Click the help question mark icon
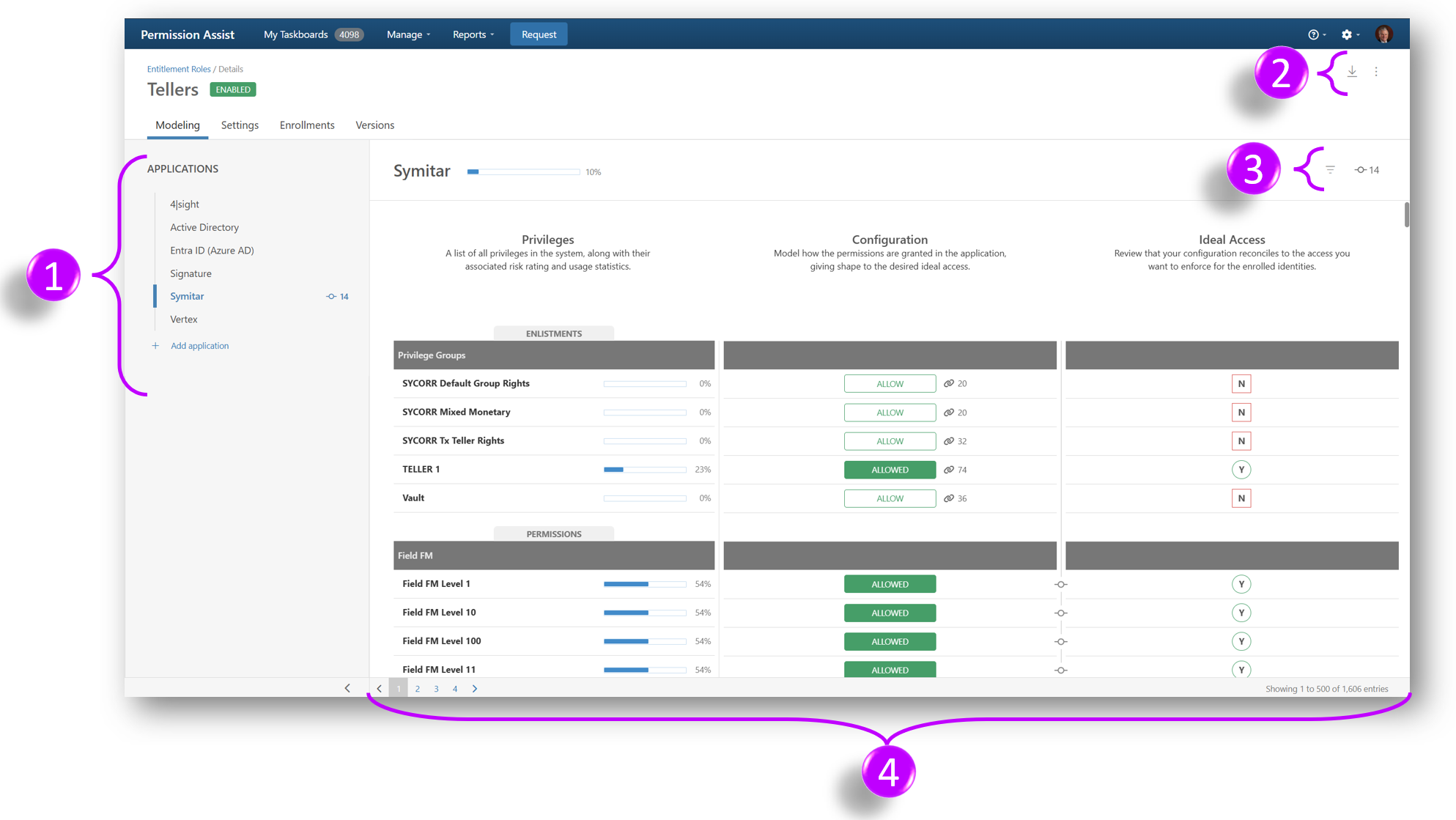Screen dimensions: 1456x820 (x=1313, y=34)
